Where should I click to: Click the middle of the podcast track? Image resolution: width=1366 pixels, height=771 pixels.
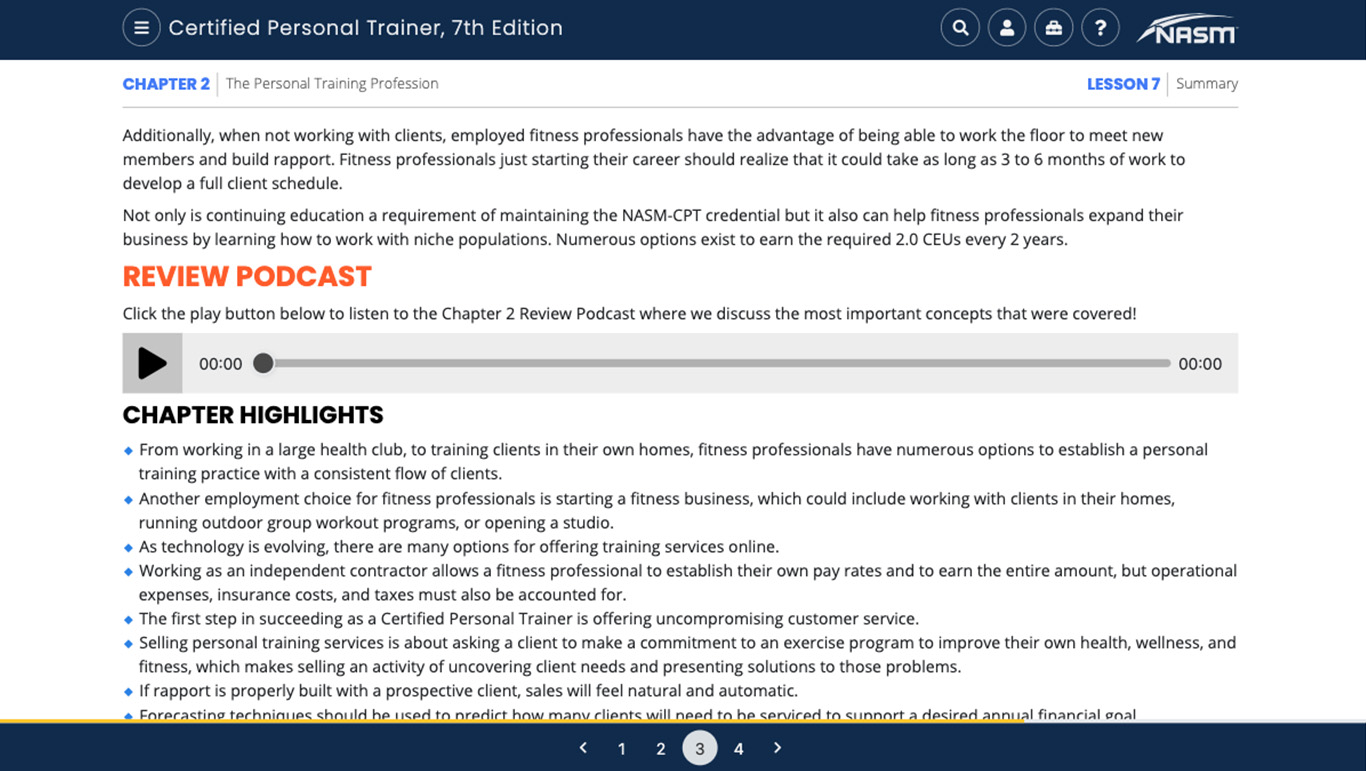(x=716, y=363)
